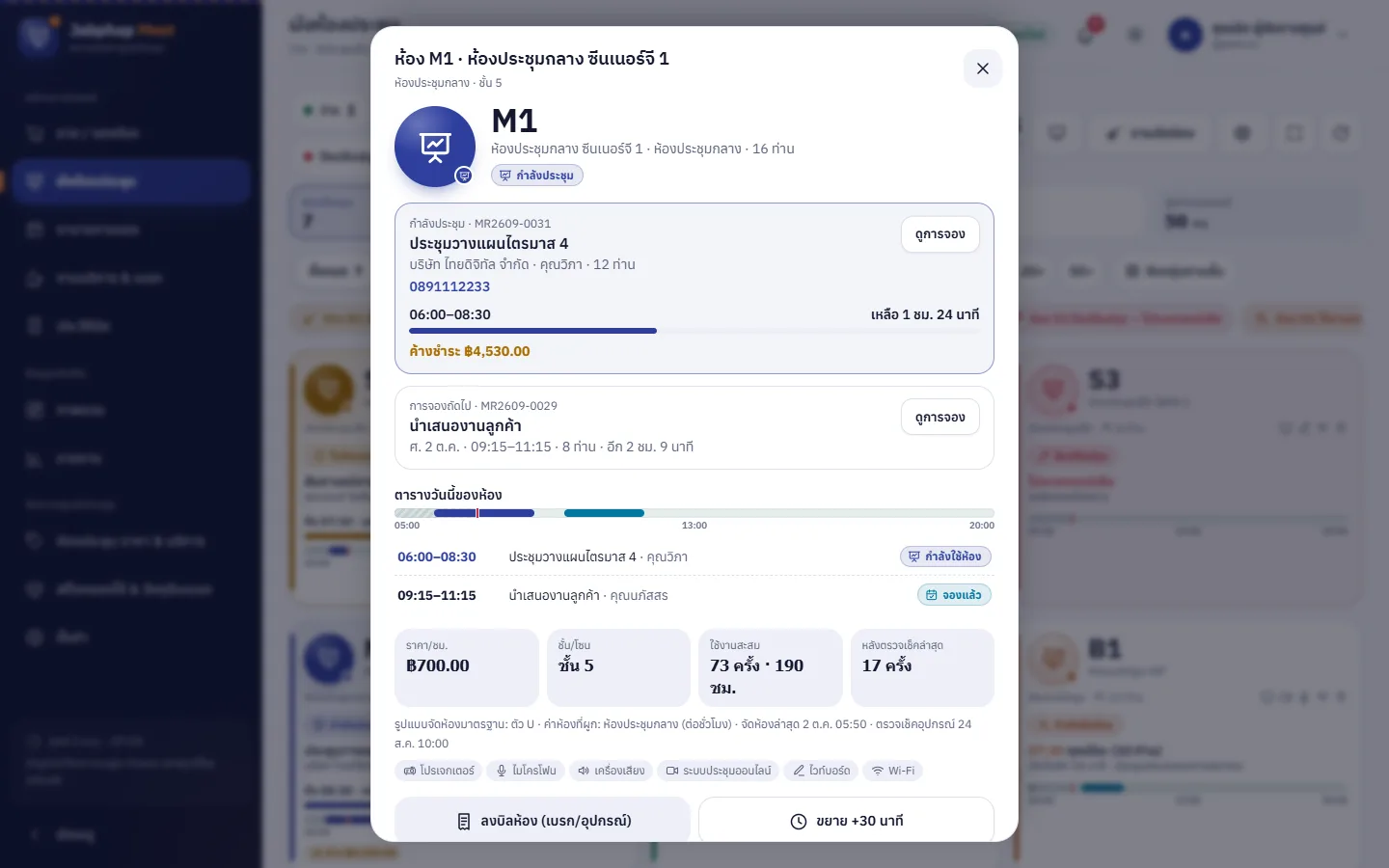
Task: Open ดูการจอง for booking MR2609-0029
Action: click(940, 418)
